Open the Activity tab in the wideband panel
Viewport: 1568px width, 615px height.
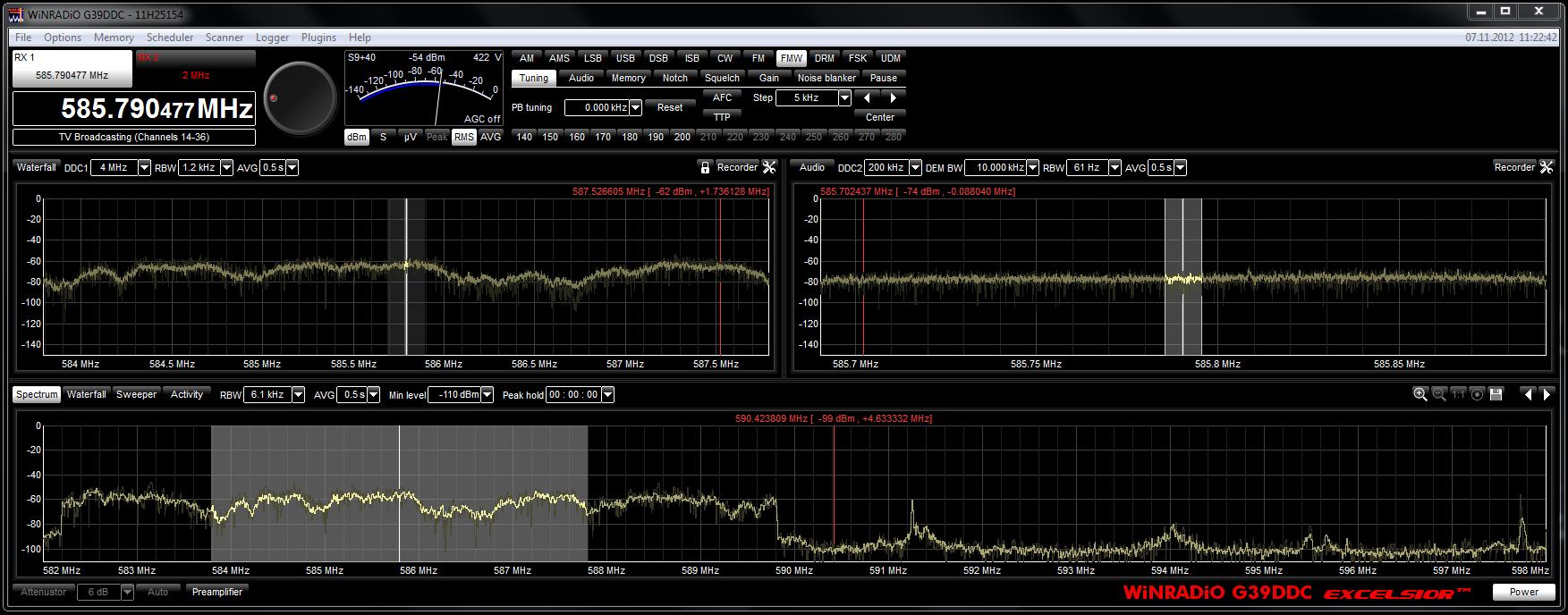point(187,394)
